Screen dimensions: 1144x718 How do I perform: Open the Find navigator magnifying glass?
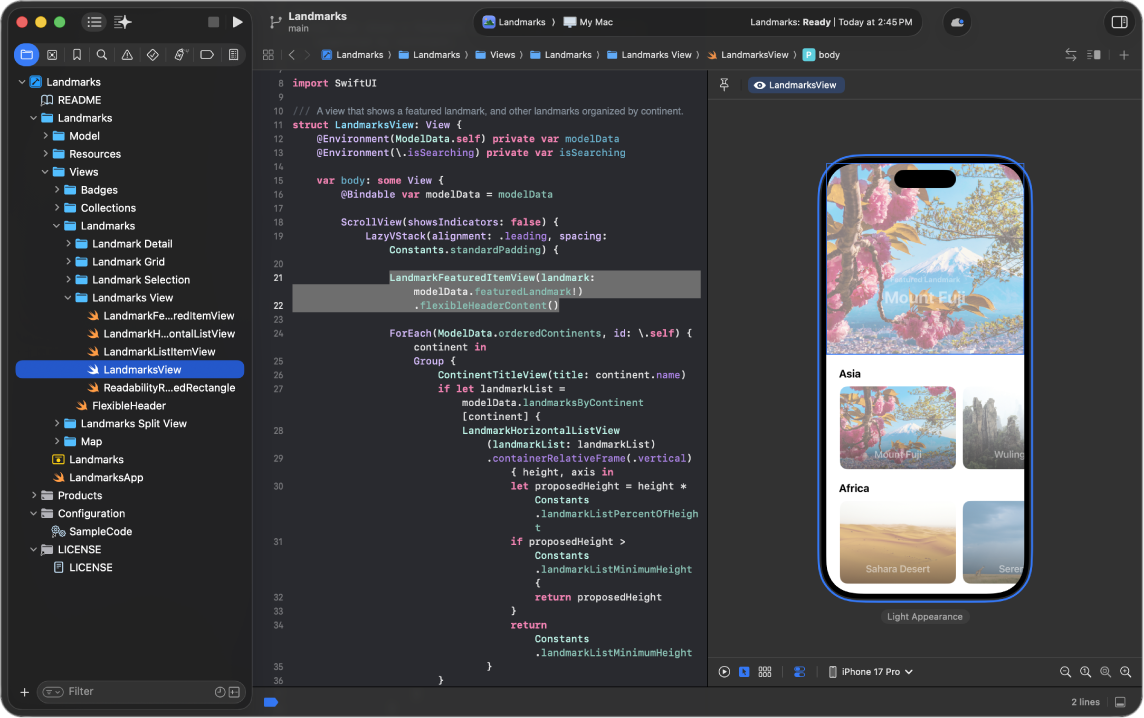[100, 55]
